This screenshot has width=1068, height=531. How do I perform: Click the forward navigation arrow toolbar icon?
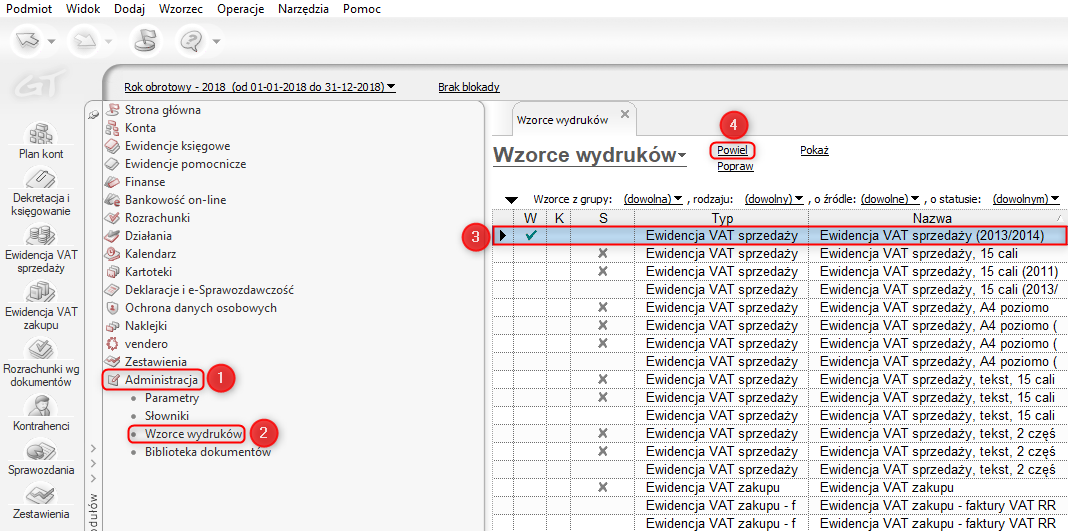pos(87,42)
